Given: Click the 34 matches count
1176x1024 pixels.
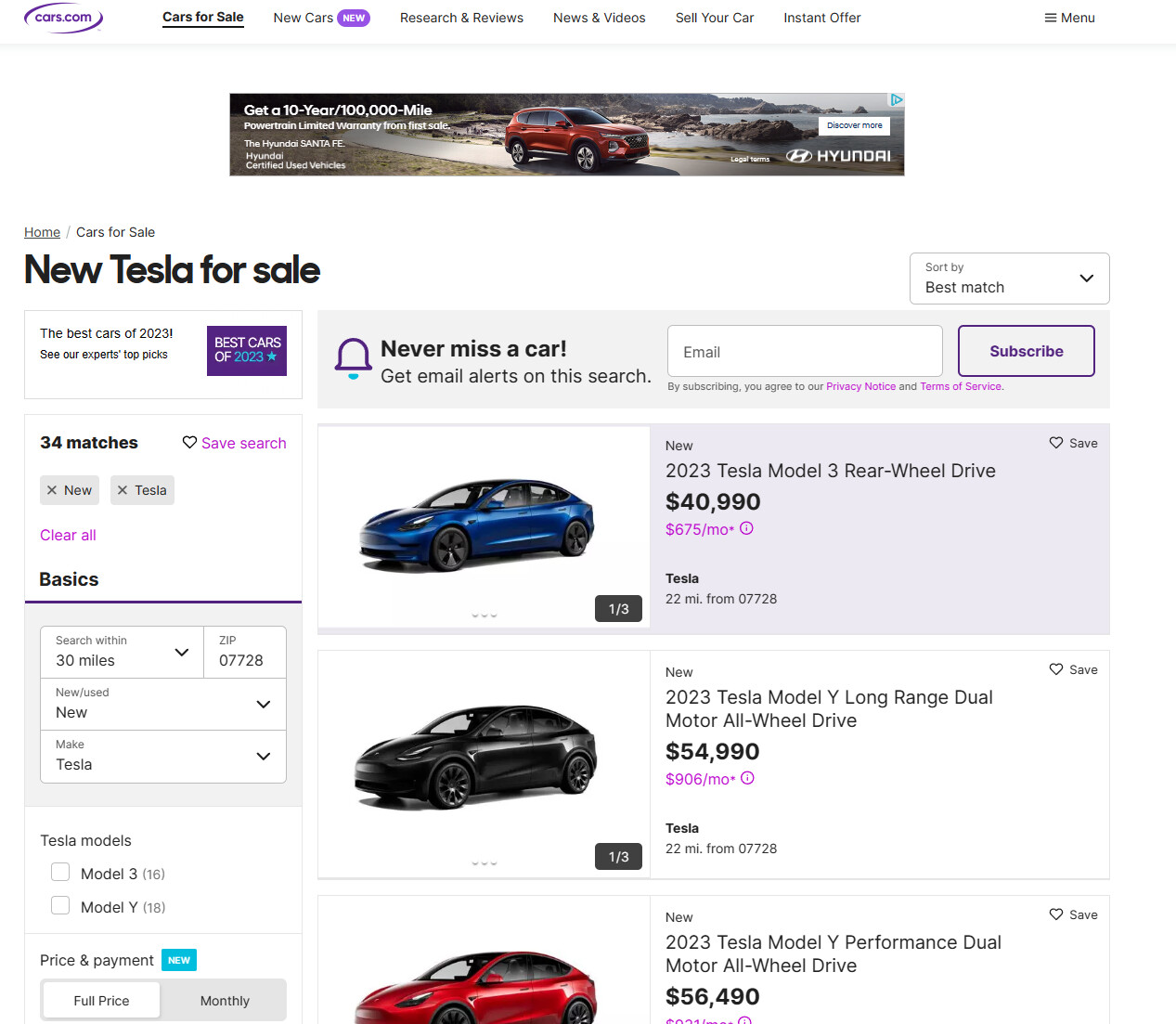Looking at the screenshot, I should 89,443.
